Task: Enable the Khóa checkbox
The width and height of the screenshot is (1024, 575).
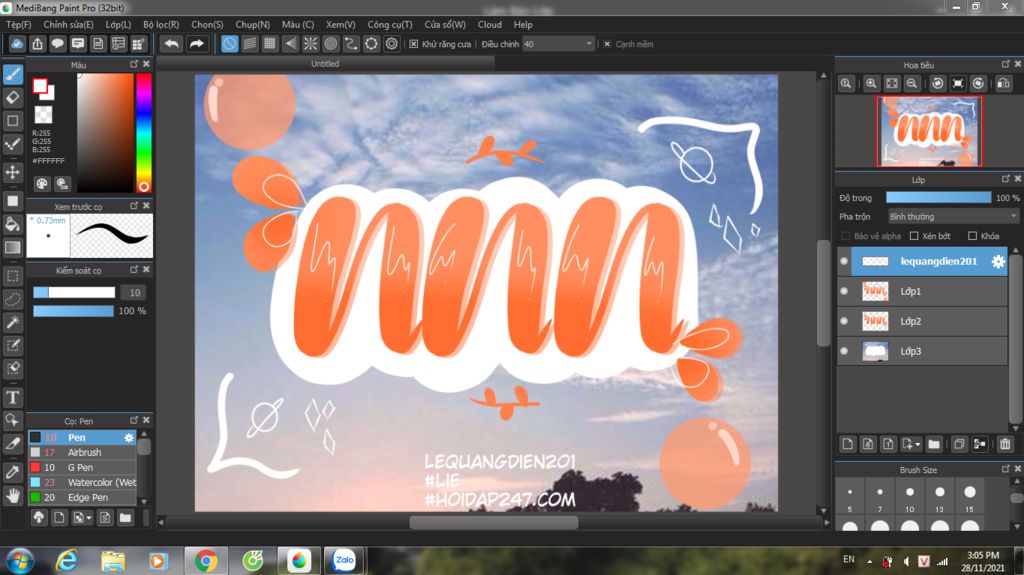Action: point(972,236)
